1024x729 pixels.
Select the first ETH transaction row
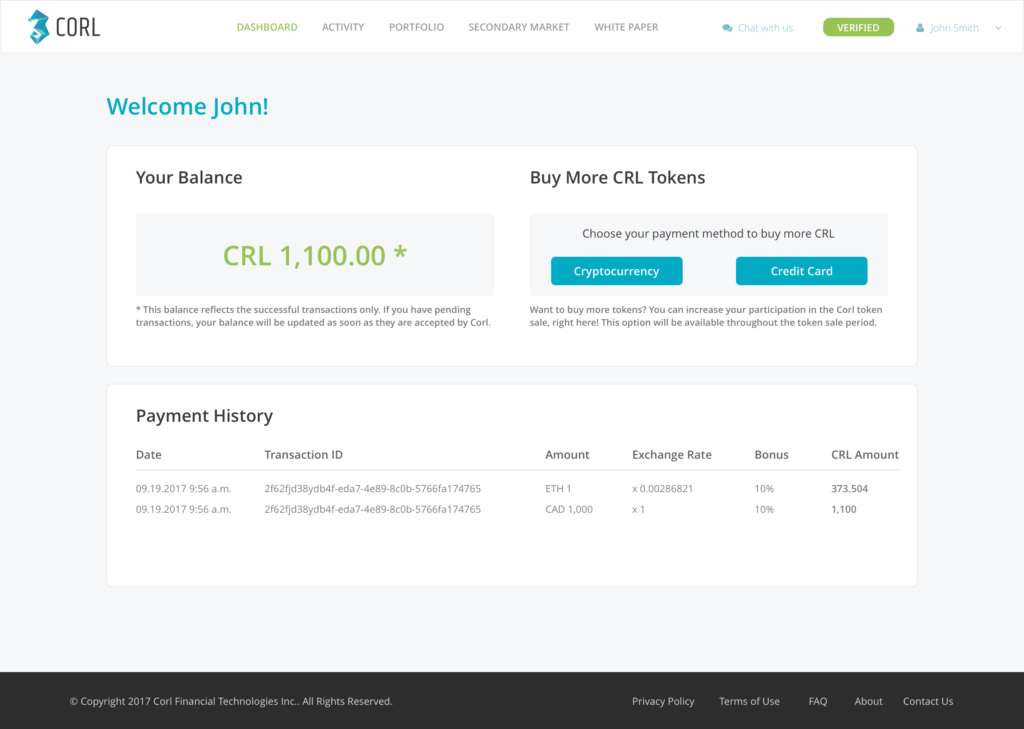(500, 488)
